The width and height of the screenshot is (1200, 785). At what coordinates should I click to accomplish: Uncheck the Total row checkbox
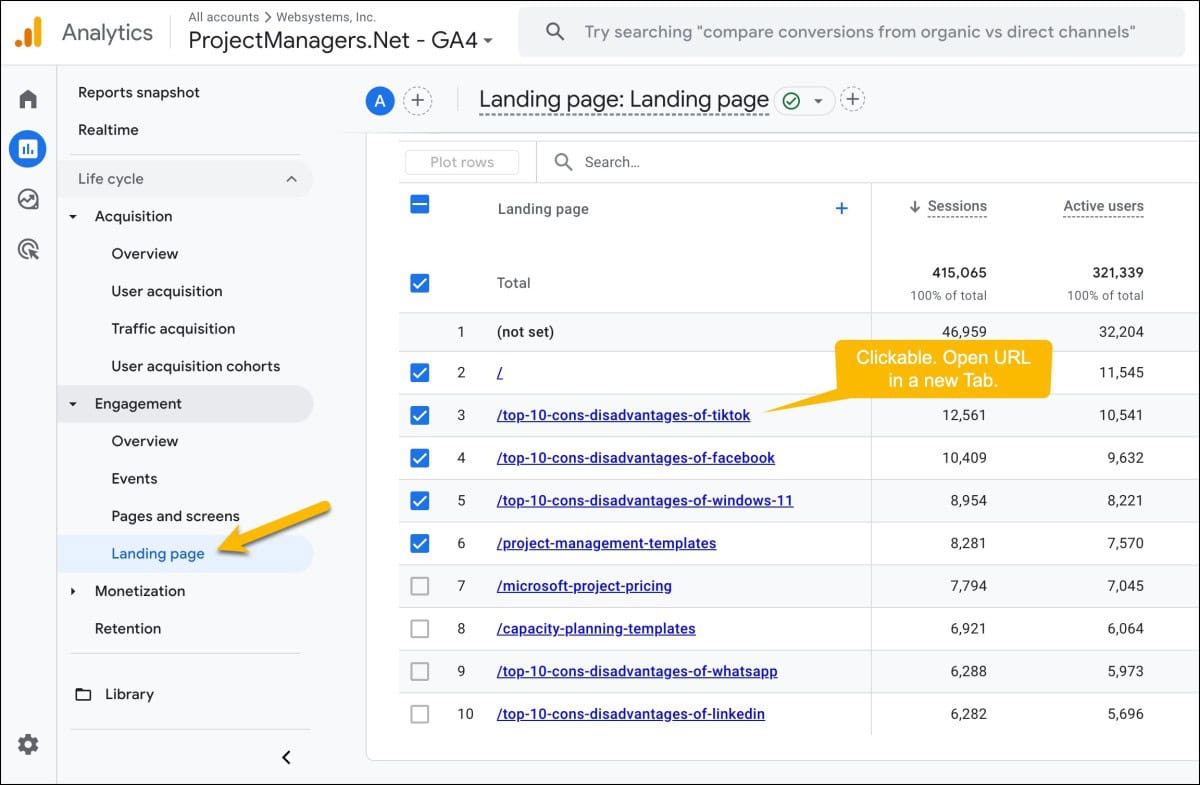coord(420,283)
